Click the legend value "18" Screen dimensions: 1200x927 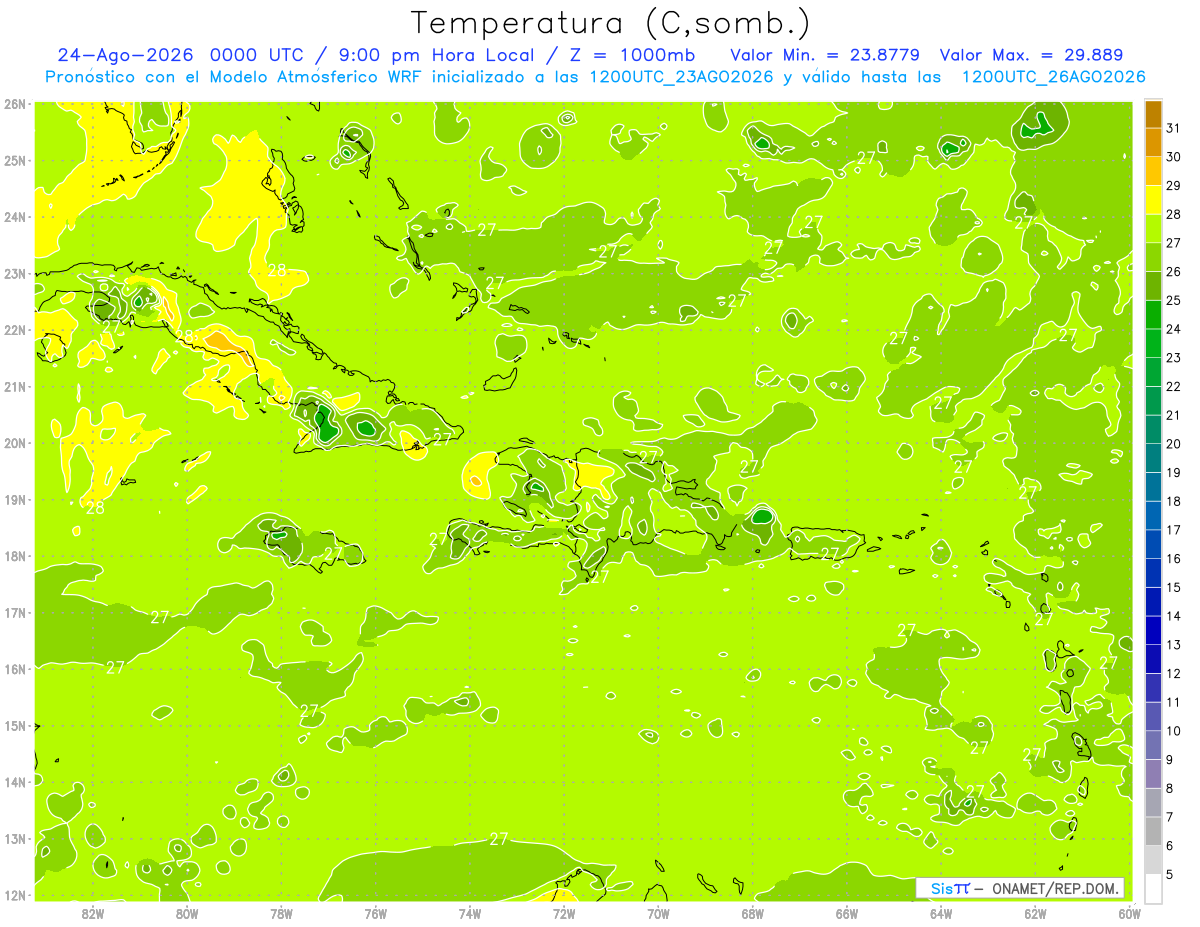click(x=1173, y=501)
